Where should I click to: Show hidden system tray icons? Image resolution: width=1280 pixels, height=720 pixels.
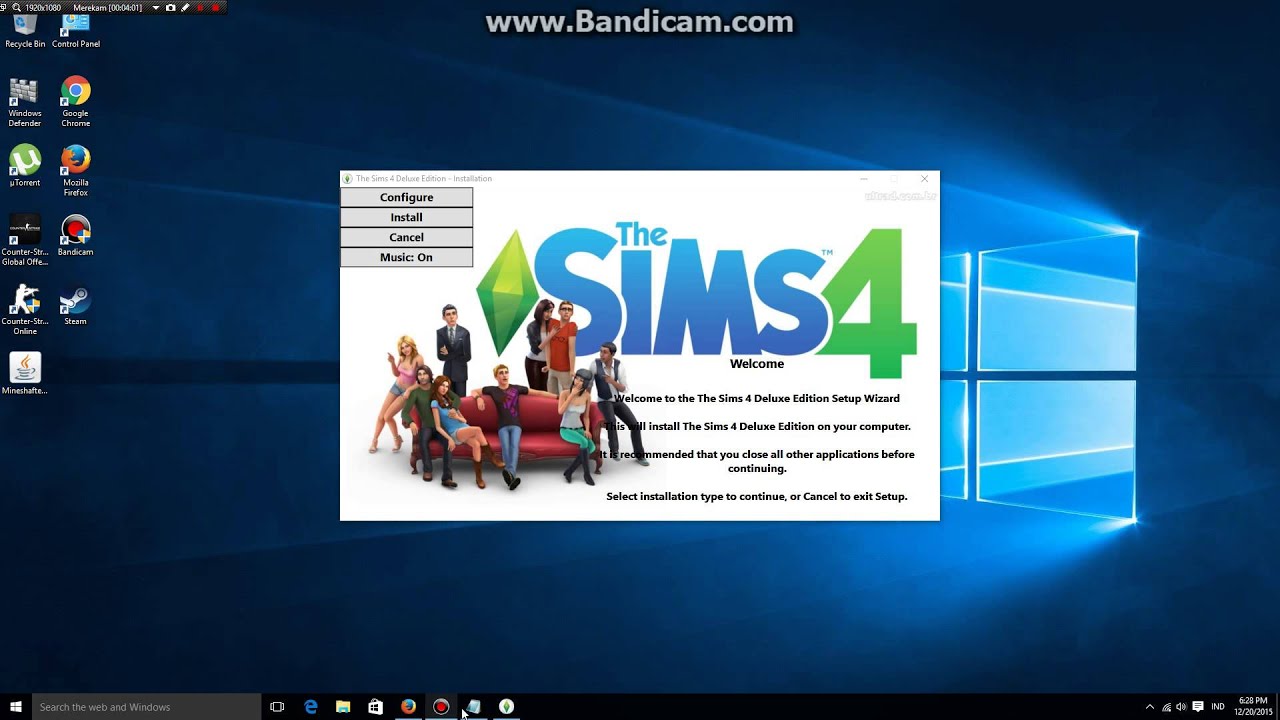1150,707
